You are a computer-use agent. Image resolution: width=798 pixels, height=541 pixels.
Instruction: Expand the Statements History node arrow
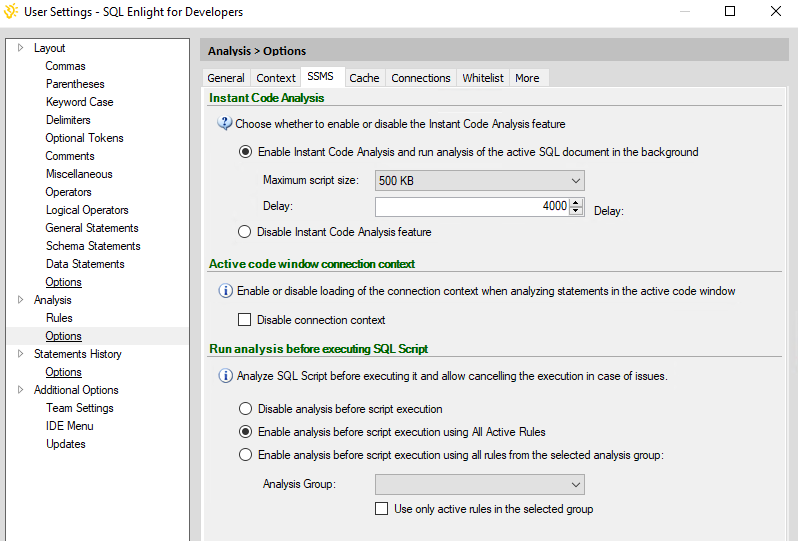click(x=20, y=354)
